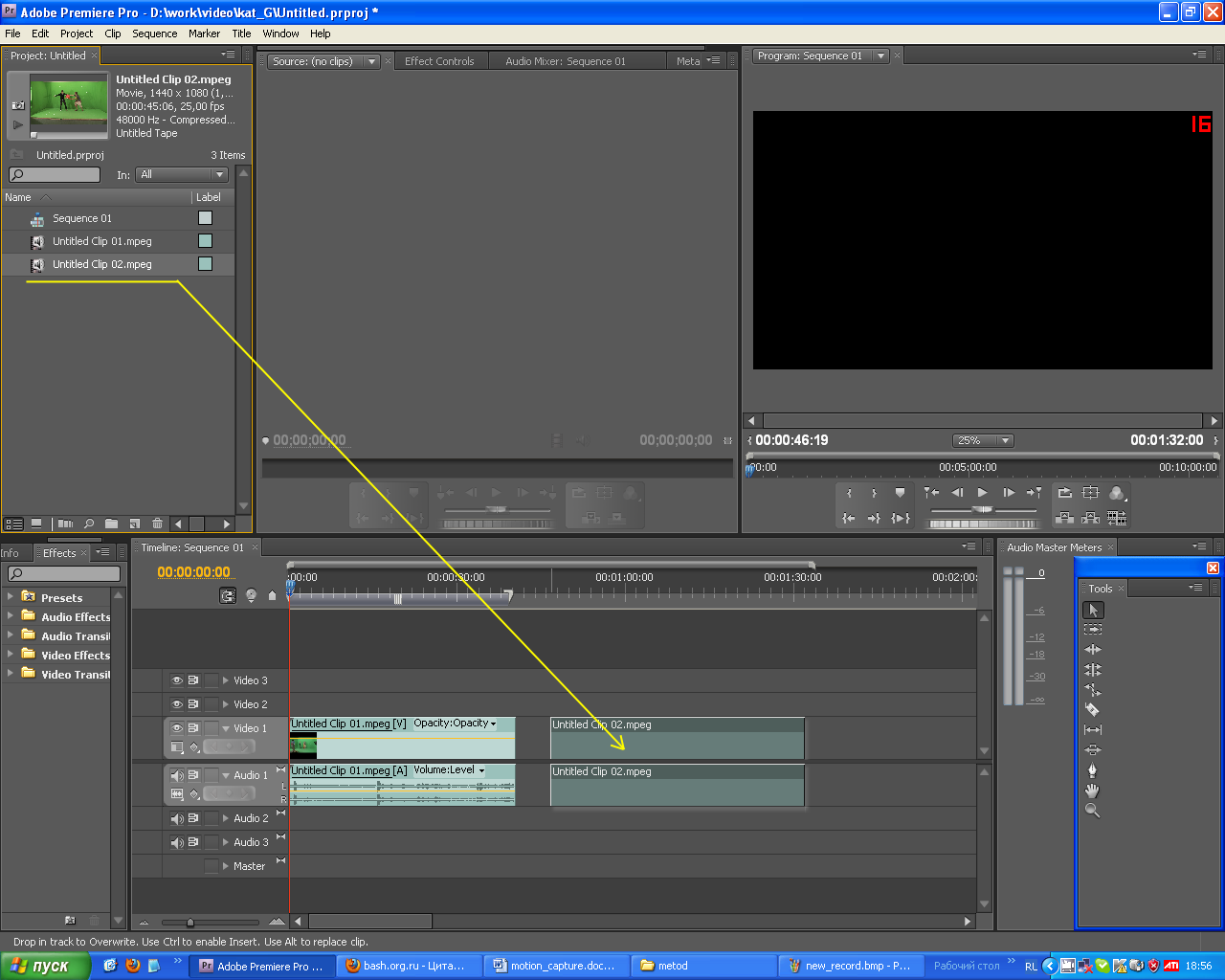Screen dimensions: 1225x980
Task: Expand the Video 2 track
Action: [226, 704]
